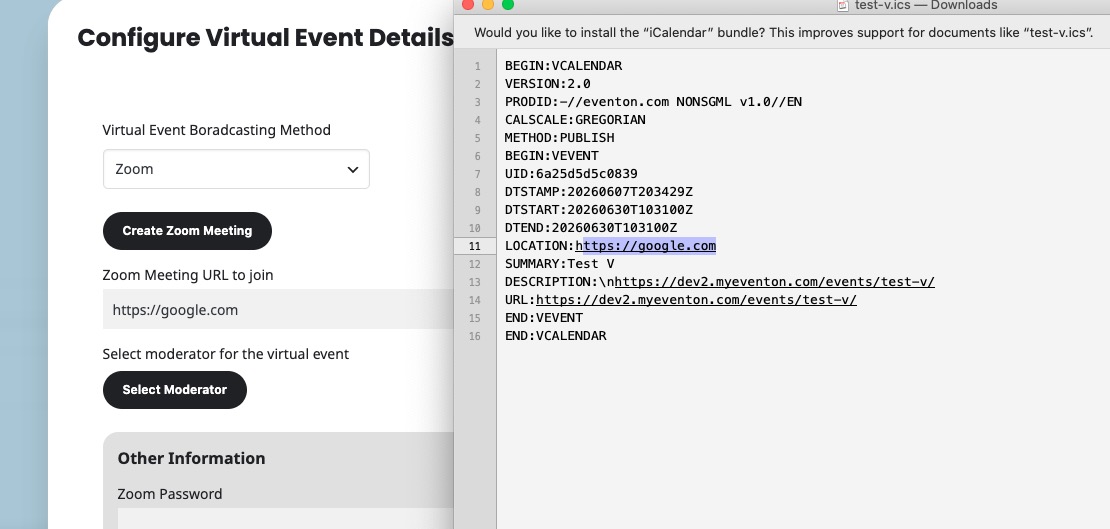The width and height of the screenshot is (1110, 529).
Task: Place cursor on SUMMARY:Test V line
Action: pyautogui.click(x=559, y=264)
